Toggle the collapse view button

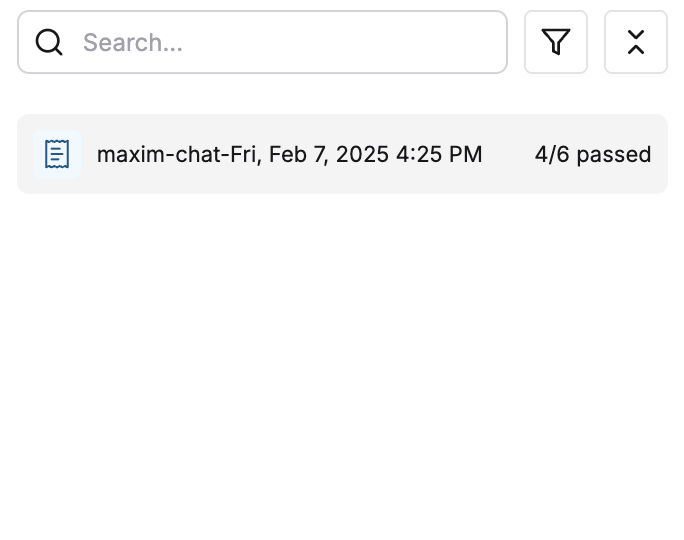636,42
